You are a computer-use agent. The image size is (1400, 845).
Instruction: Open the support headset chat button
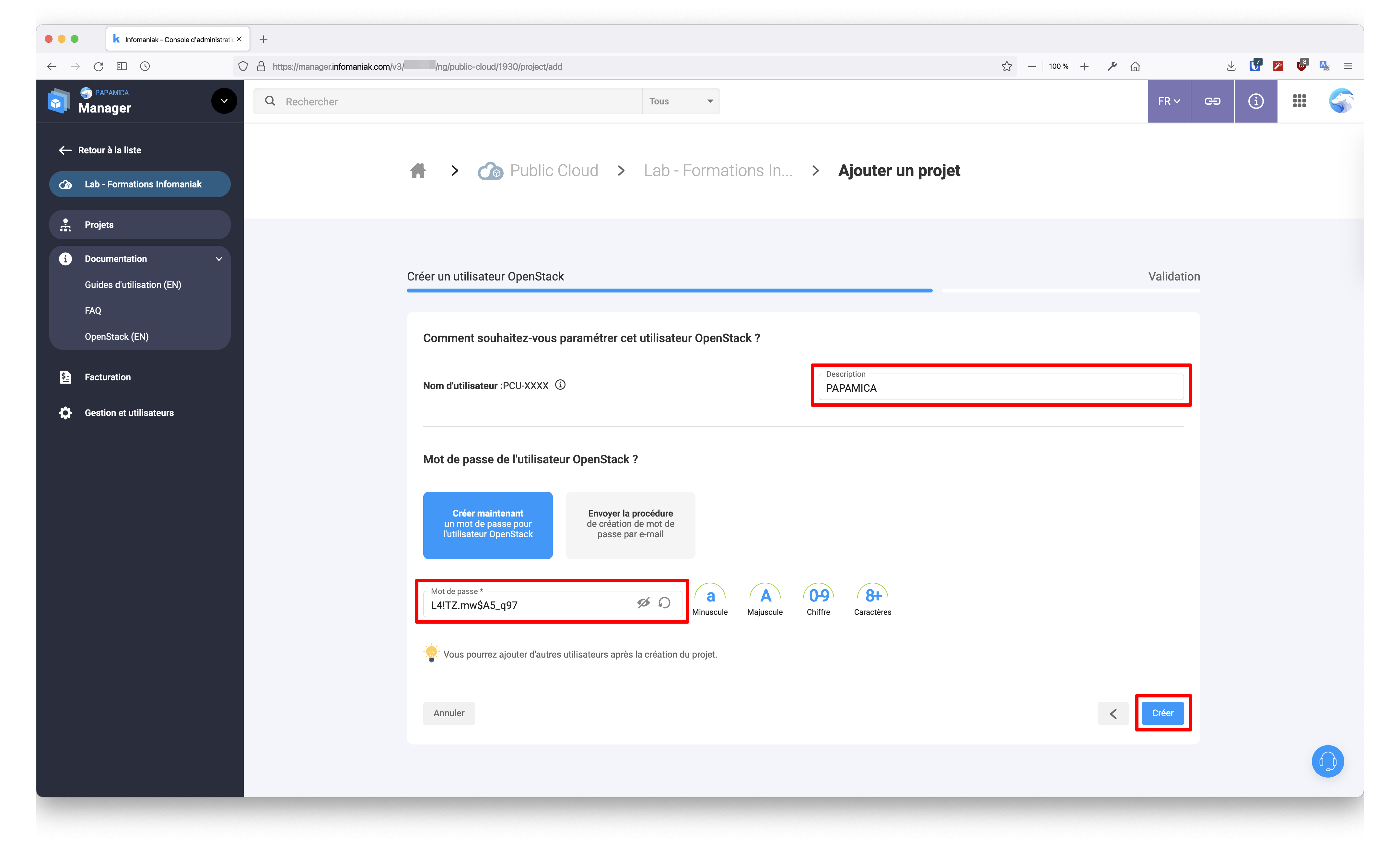click(x=1327, y=761)
